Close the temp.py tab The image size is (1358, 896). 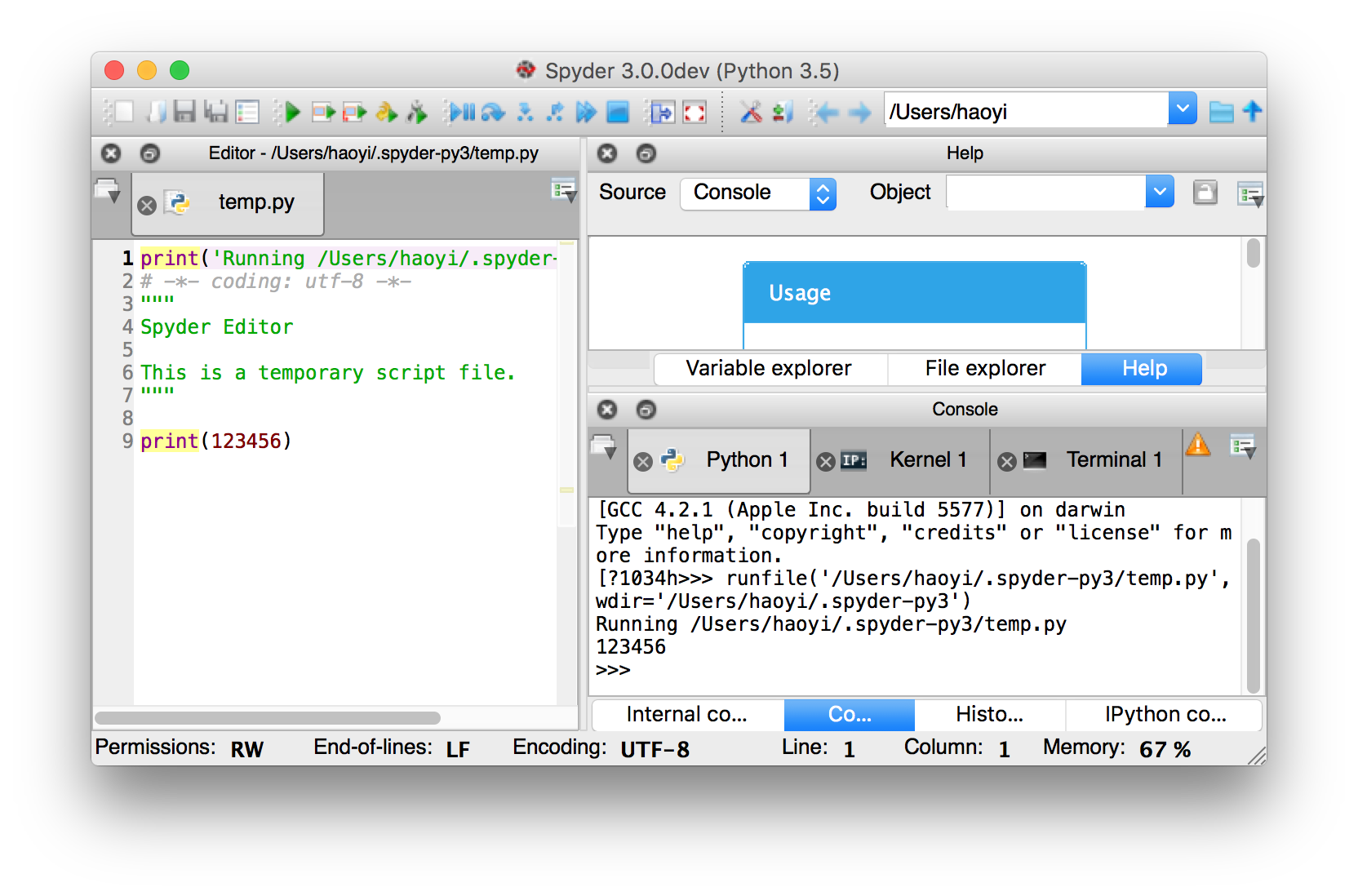[x=147, y=205]
